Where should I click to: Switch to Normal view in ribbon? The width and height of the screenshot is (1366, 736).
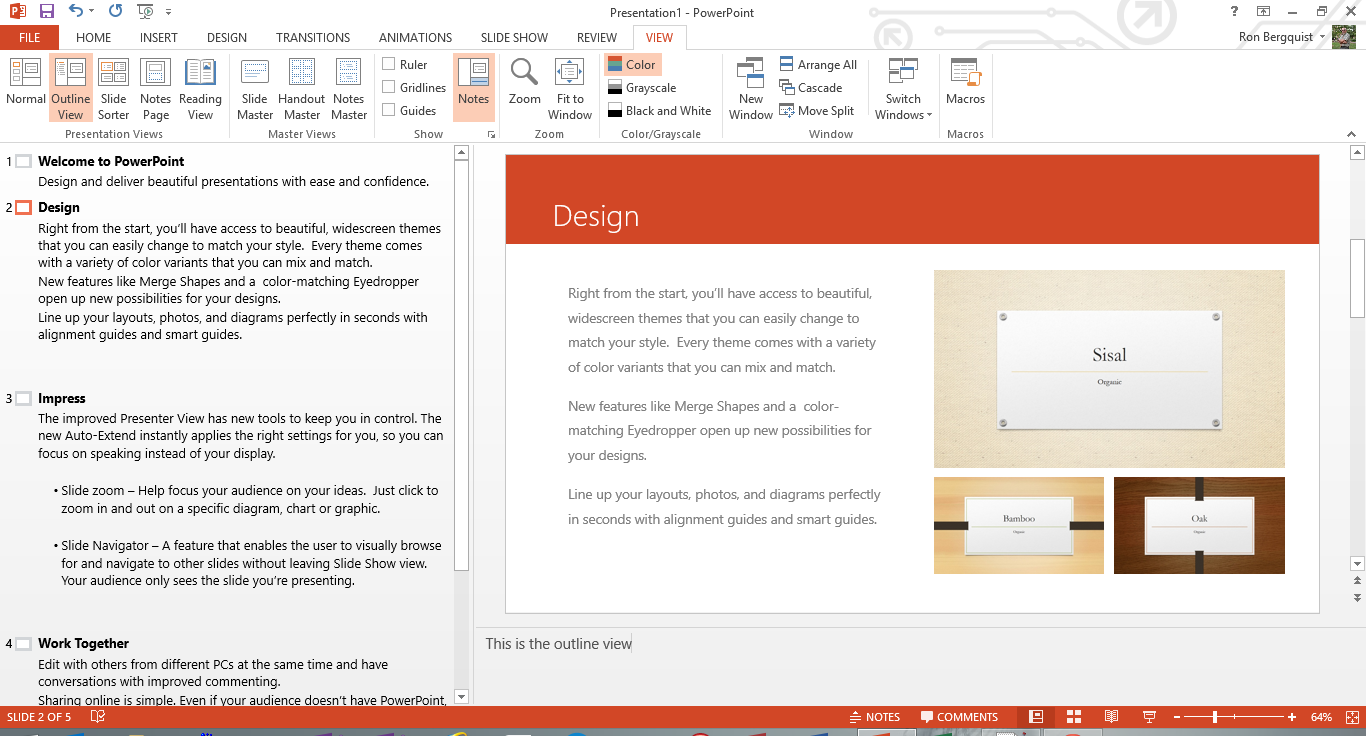[25, 82]
